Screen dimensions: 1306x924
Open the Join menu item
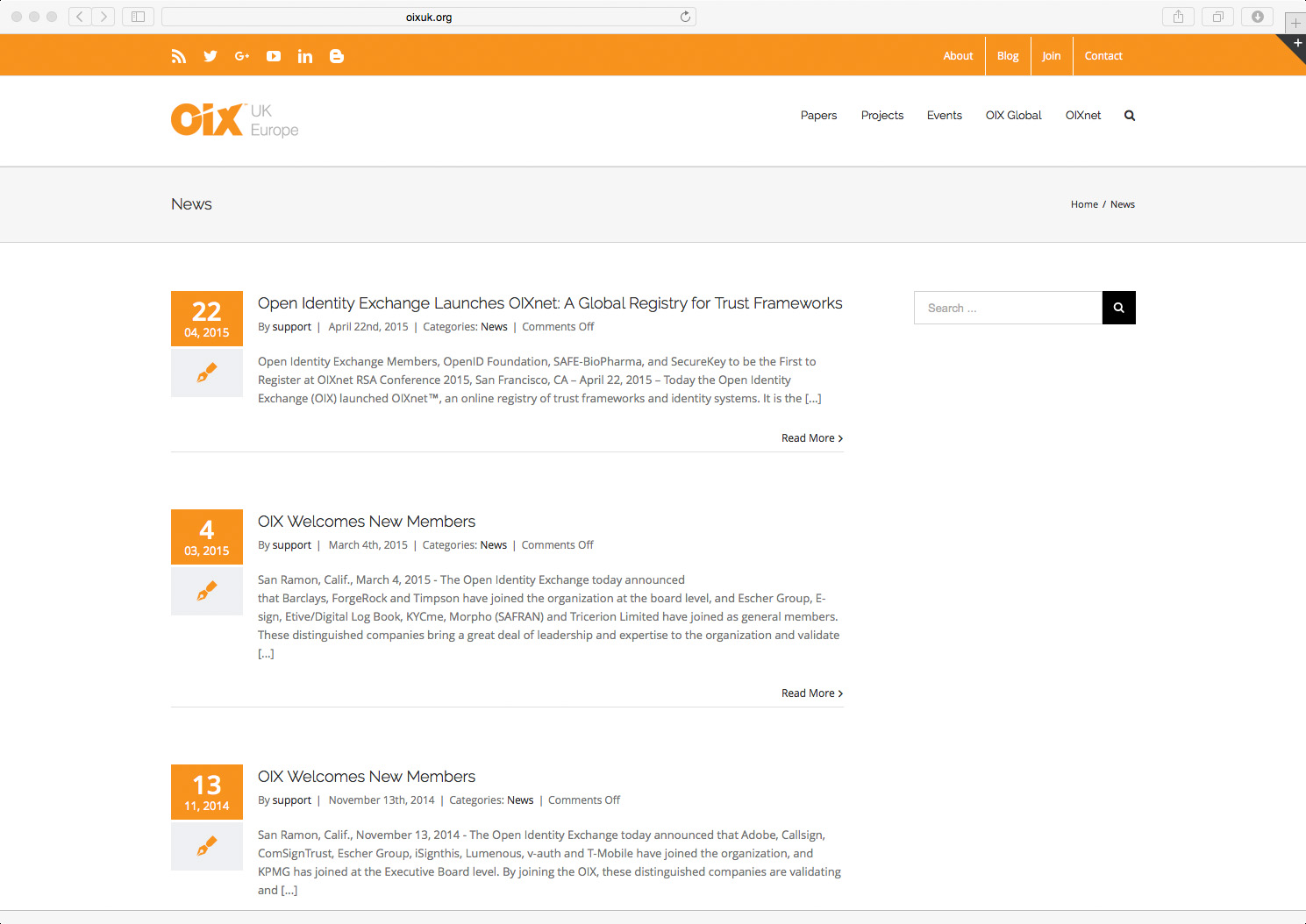click(x=1051, y=56)
